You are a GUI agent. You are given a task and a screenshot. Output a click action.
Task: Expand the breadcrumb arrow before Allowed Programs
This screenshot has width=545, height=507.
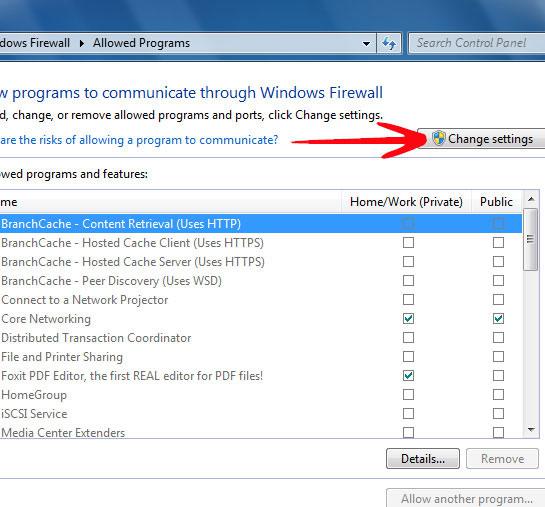pyautogui.click(x=82, y=43)
